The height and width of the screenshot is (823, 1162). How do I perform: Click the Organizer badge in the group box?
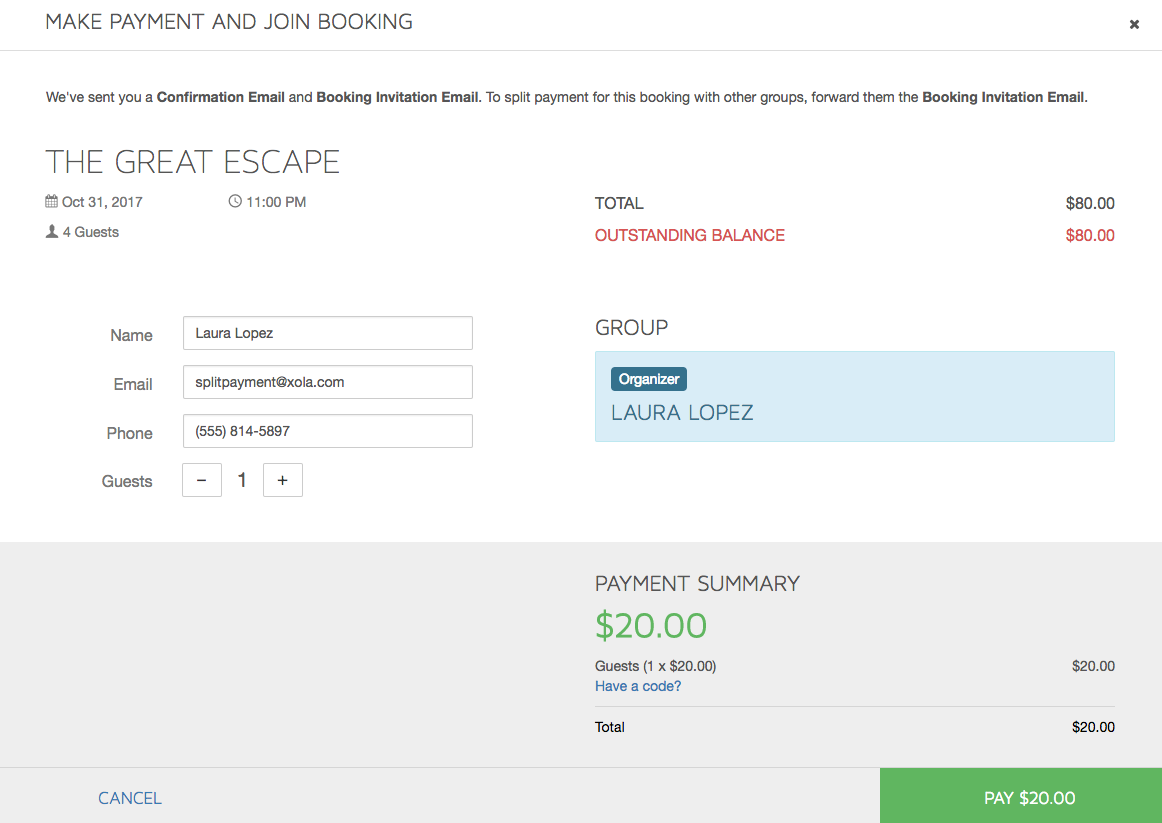tap(648, 379)
